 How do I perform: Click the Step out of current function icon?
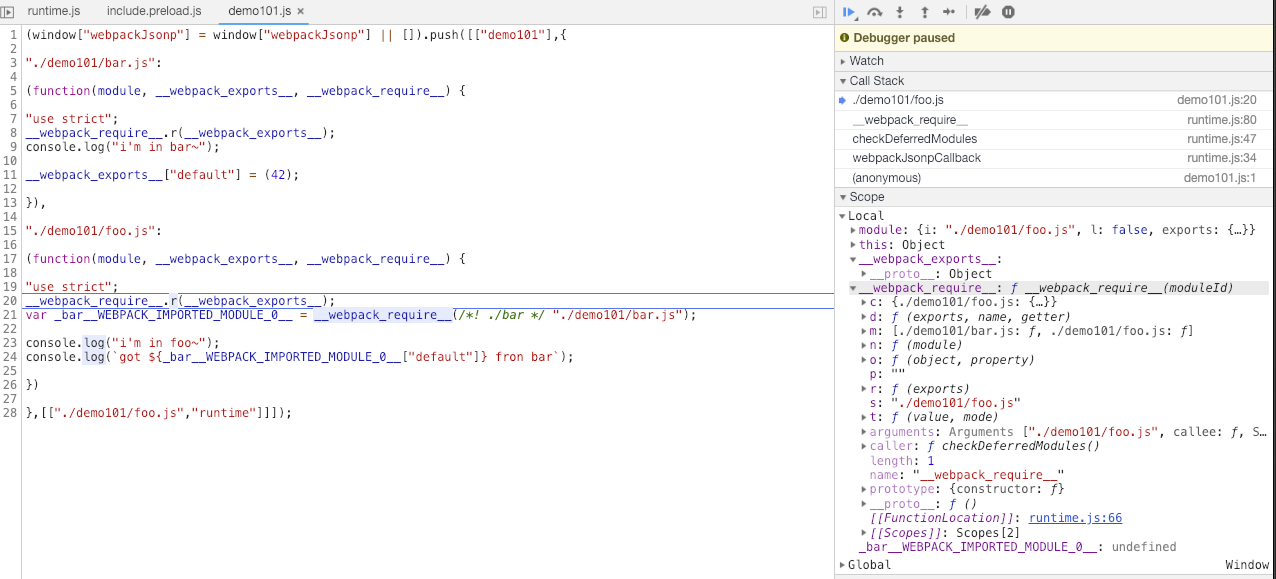coord(925,12)
